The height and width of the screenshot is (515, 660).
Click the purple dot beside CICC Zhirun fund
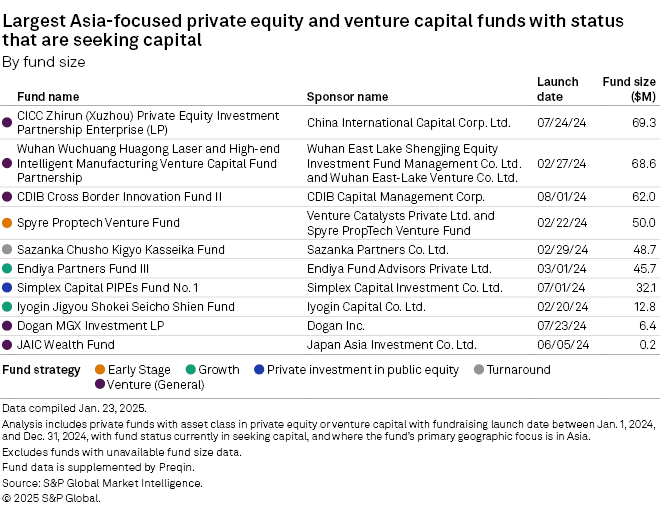click(8, 123)
